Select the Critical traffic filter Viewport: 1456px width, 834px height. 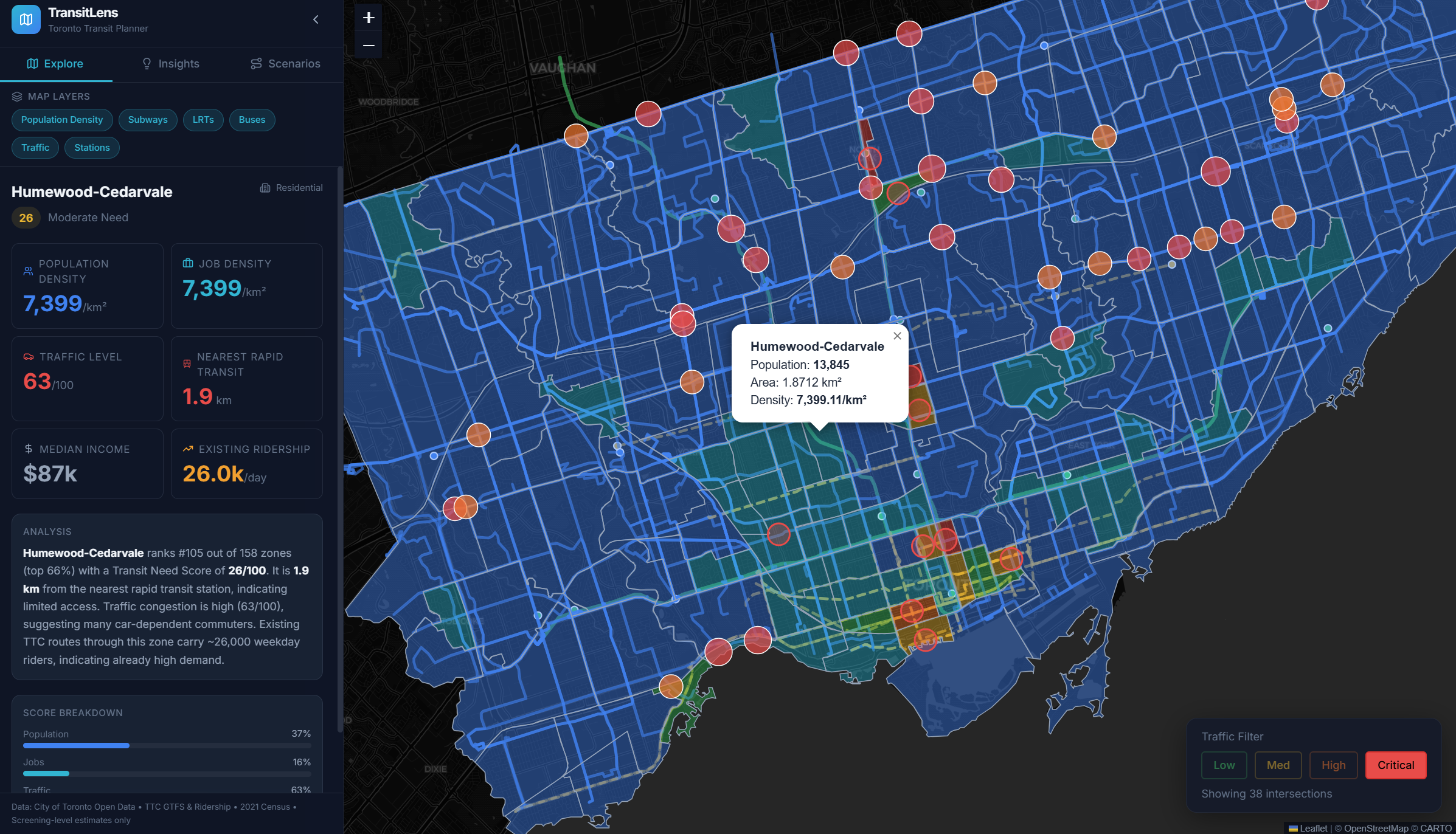pos(1395,765)
